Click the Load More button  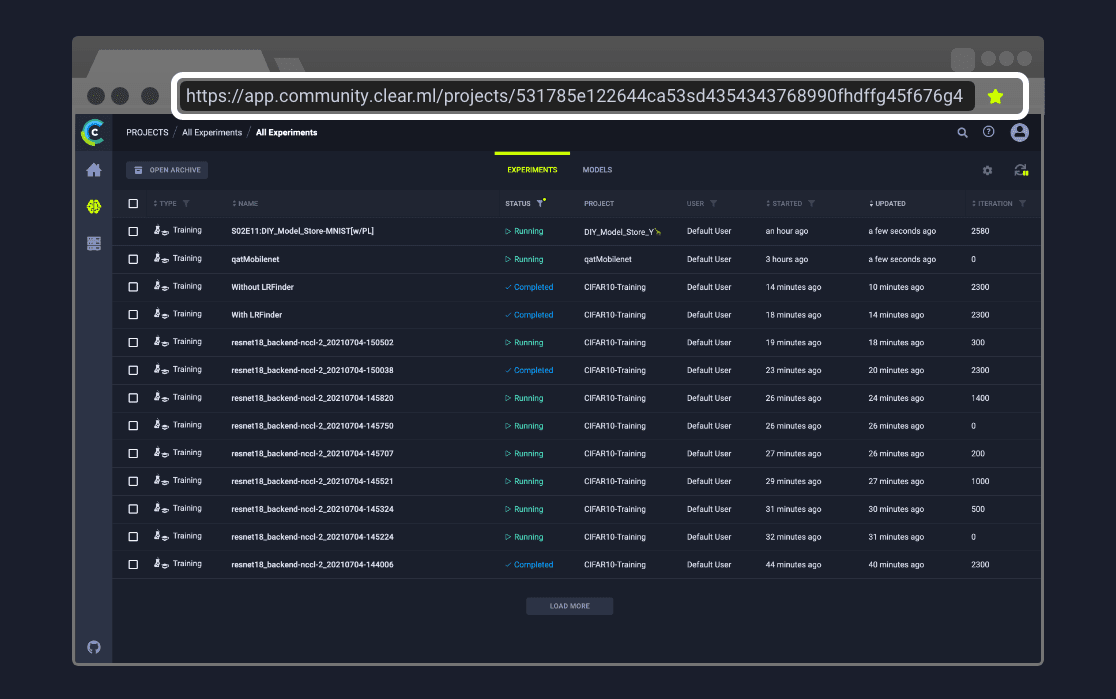[x=569, y=606]
